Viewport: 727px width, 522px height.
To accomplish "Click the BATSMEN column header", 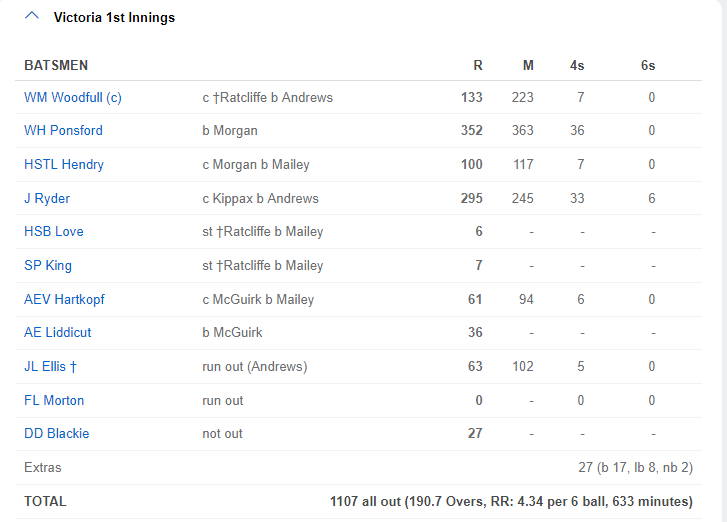I will (x=56, y=65).
